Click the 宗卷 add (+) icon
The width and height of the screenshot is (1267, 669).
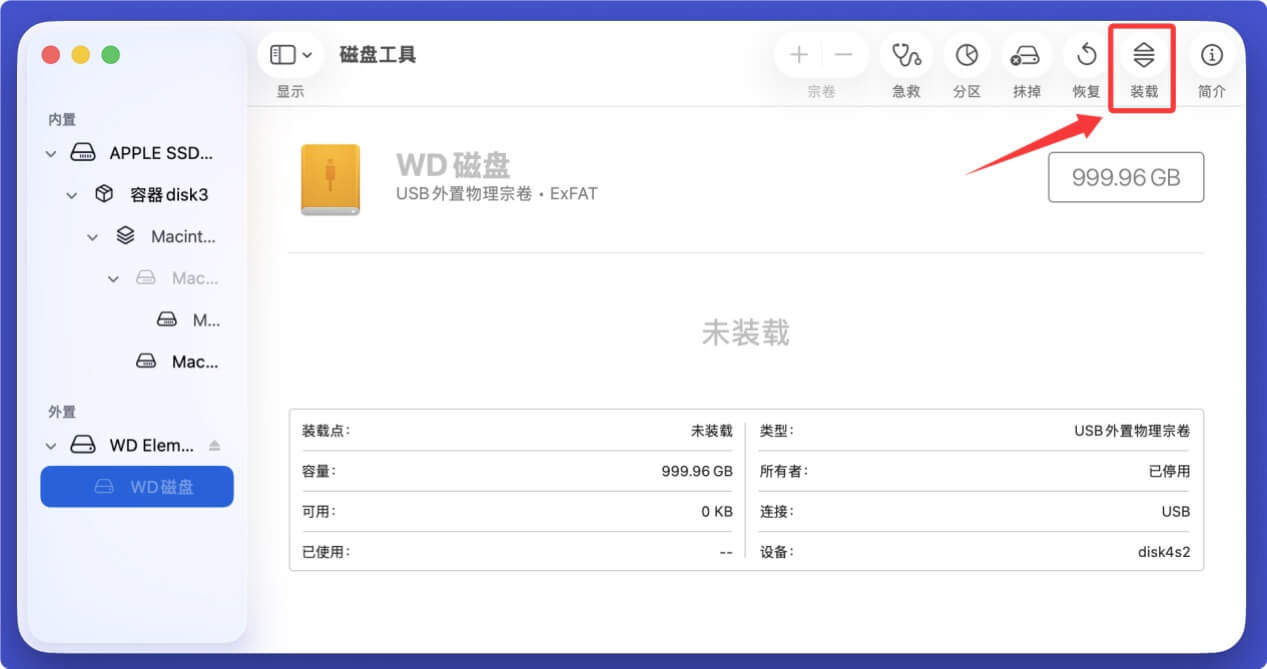(x=799, y=55)
